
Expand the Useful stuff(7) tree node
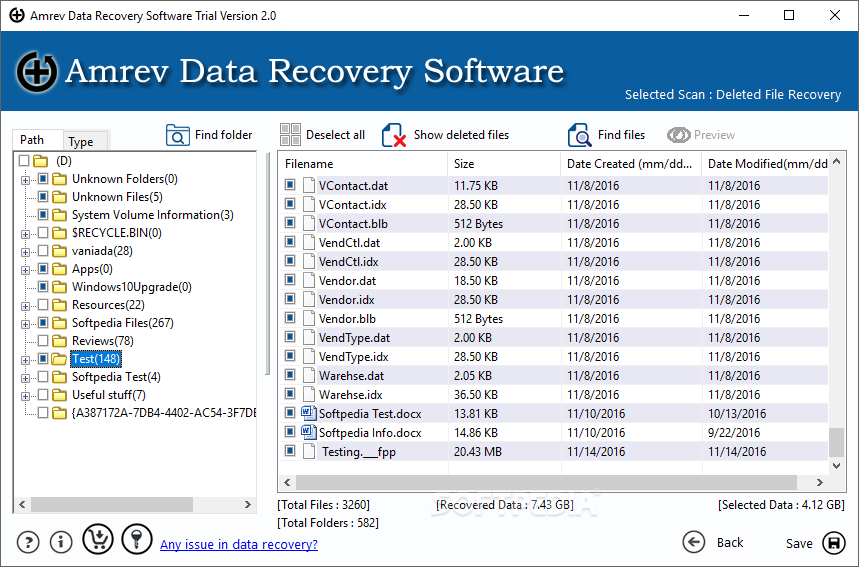click(x=25, y=396)
